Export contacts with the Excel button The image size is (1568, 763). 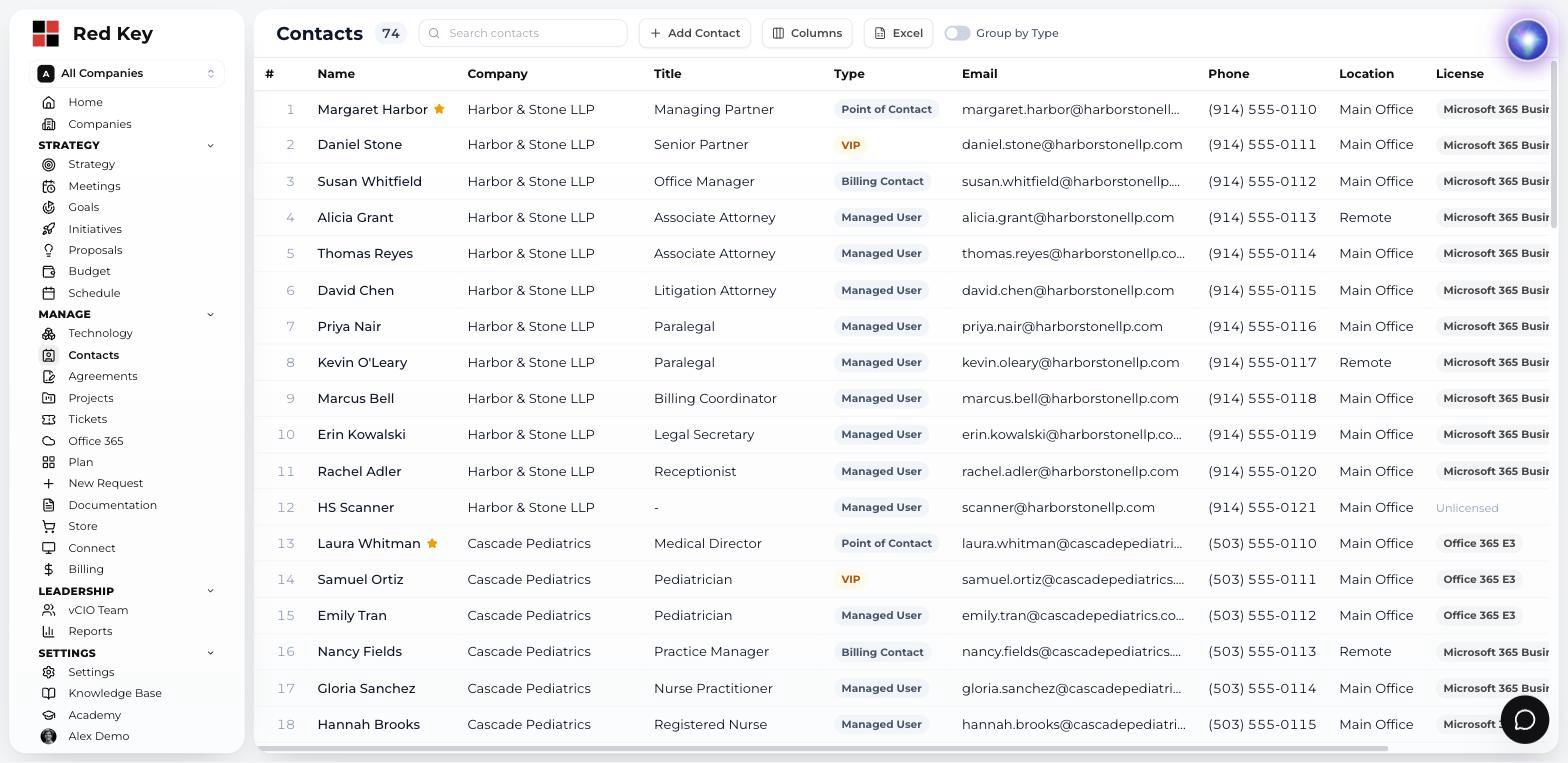click(x=898, y=33)
